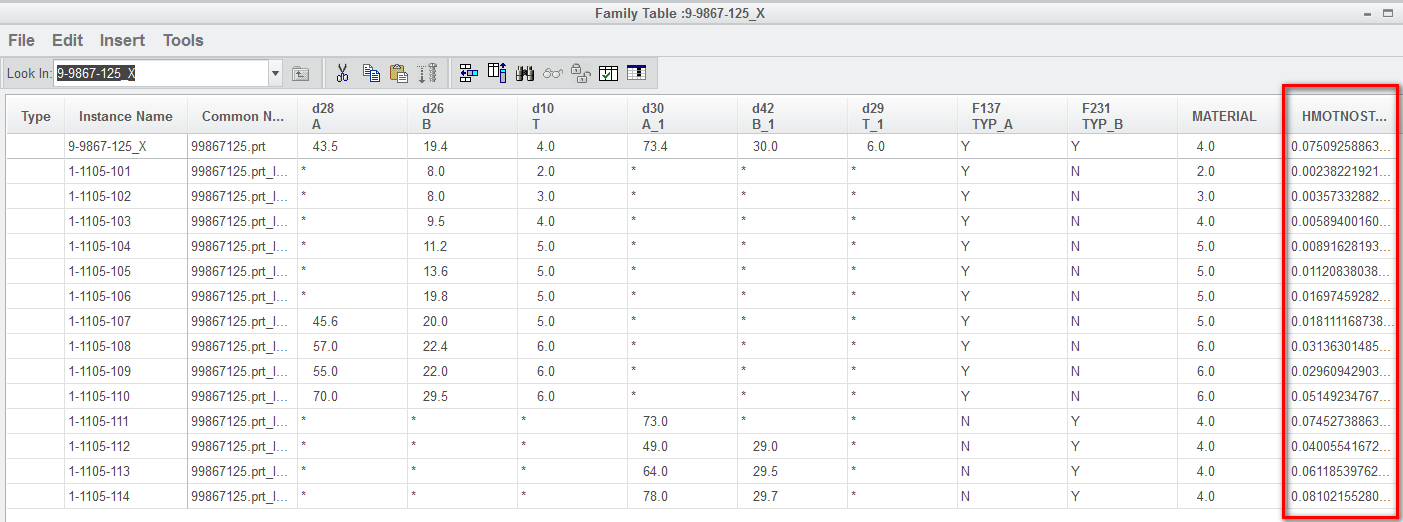Image resolution: width=1403 pixels, height=522 pixels.
Task: Click the HMOTNOST... column header
Action: 1344,116
